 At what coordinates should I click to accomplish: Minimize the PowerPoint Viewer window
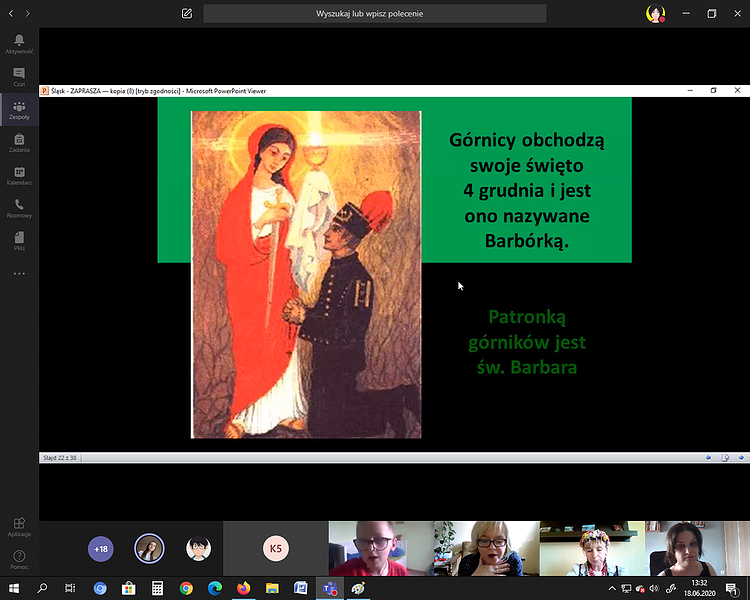pos(690,90)
